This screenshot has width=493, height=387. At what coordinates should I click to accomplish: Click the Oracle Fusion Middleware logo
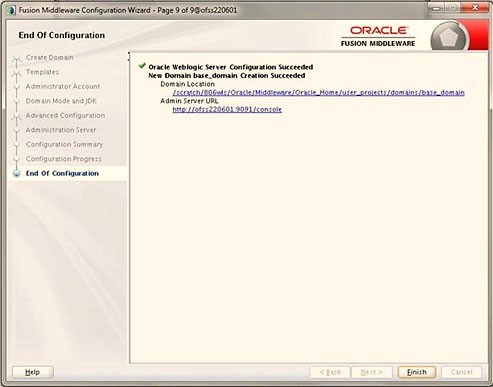378,36
